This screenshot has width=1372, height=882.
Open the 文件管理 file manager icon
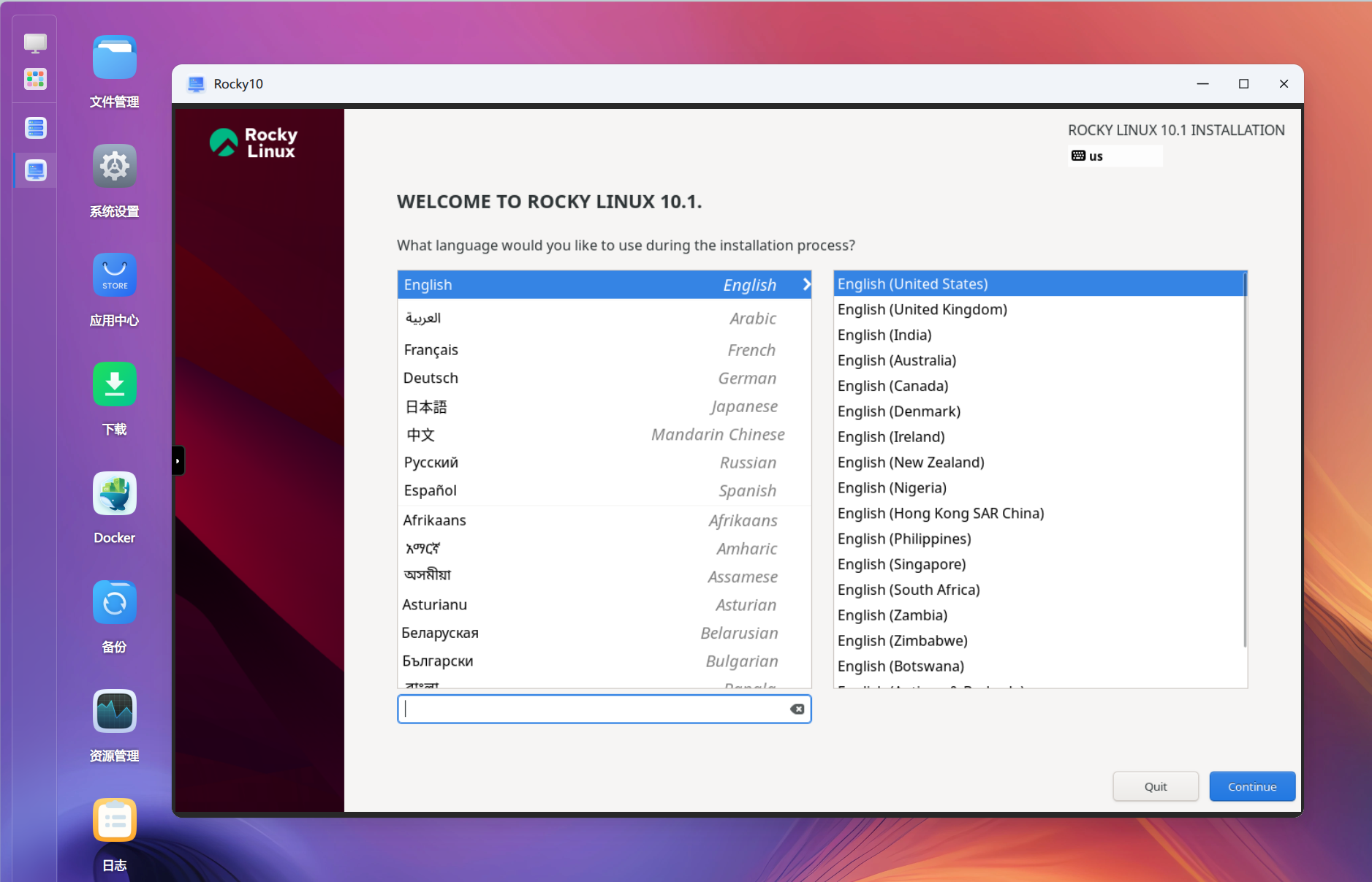click(114, 58)
